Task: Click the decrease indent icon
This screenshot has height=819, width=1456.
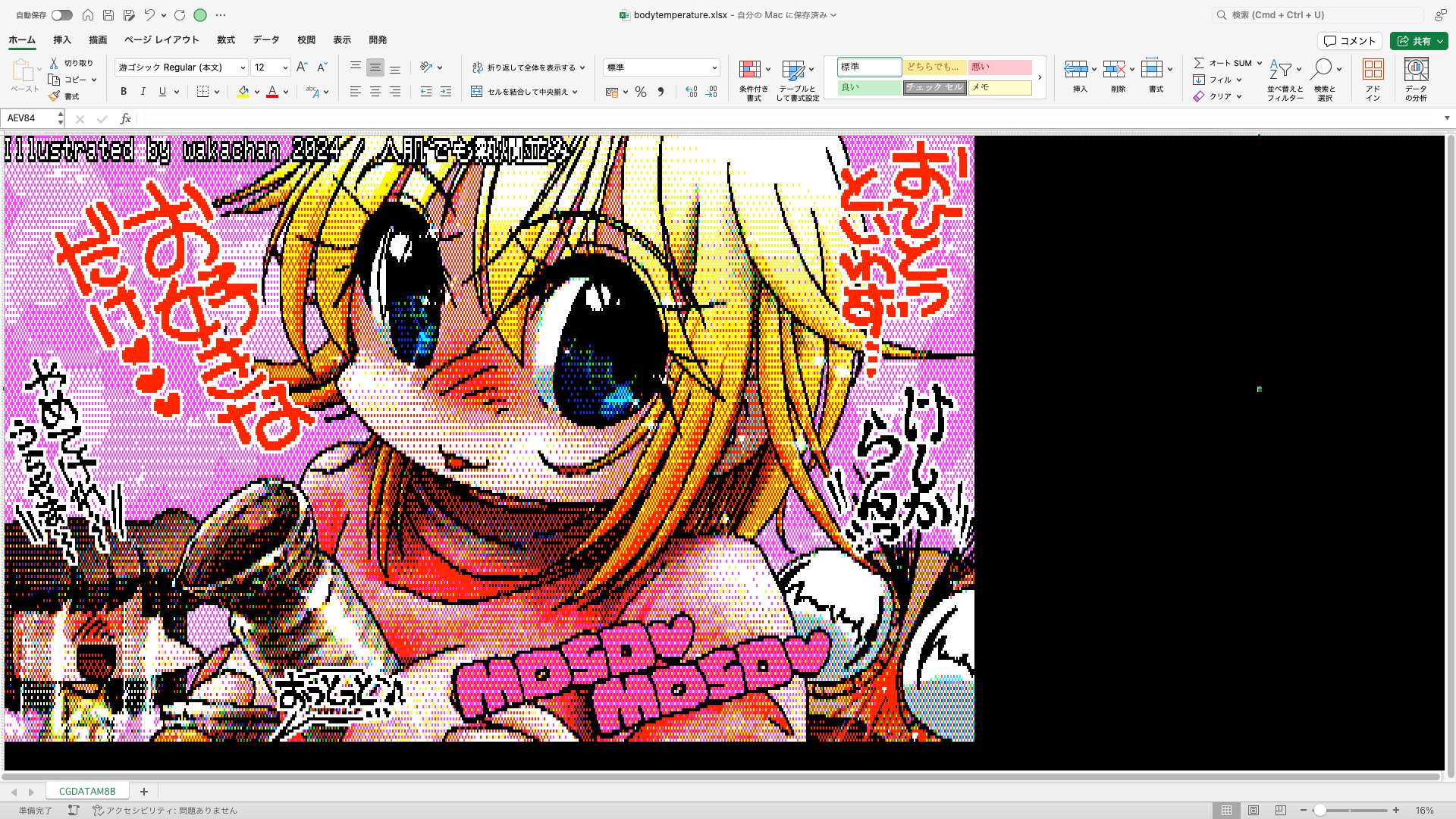Action: (426, 92)
